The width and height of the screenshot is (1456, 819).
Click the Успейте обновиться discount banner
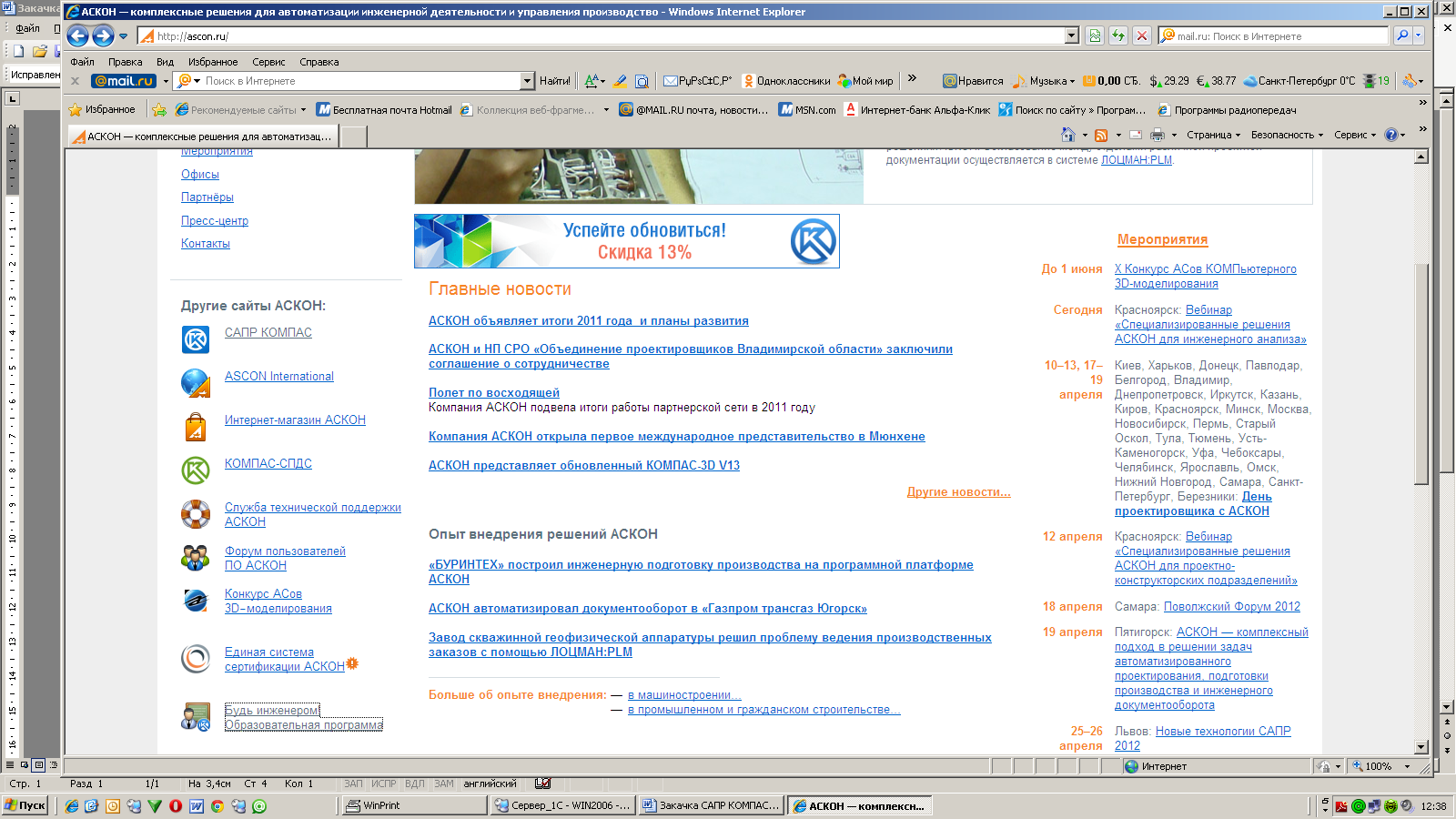[x=627, y=241]
